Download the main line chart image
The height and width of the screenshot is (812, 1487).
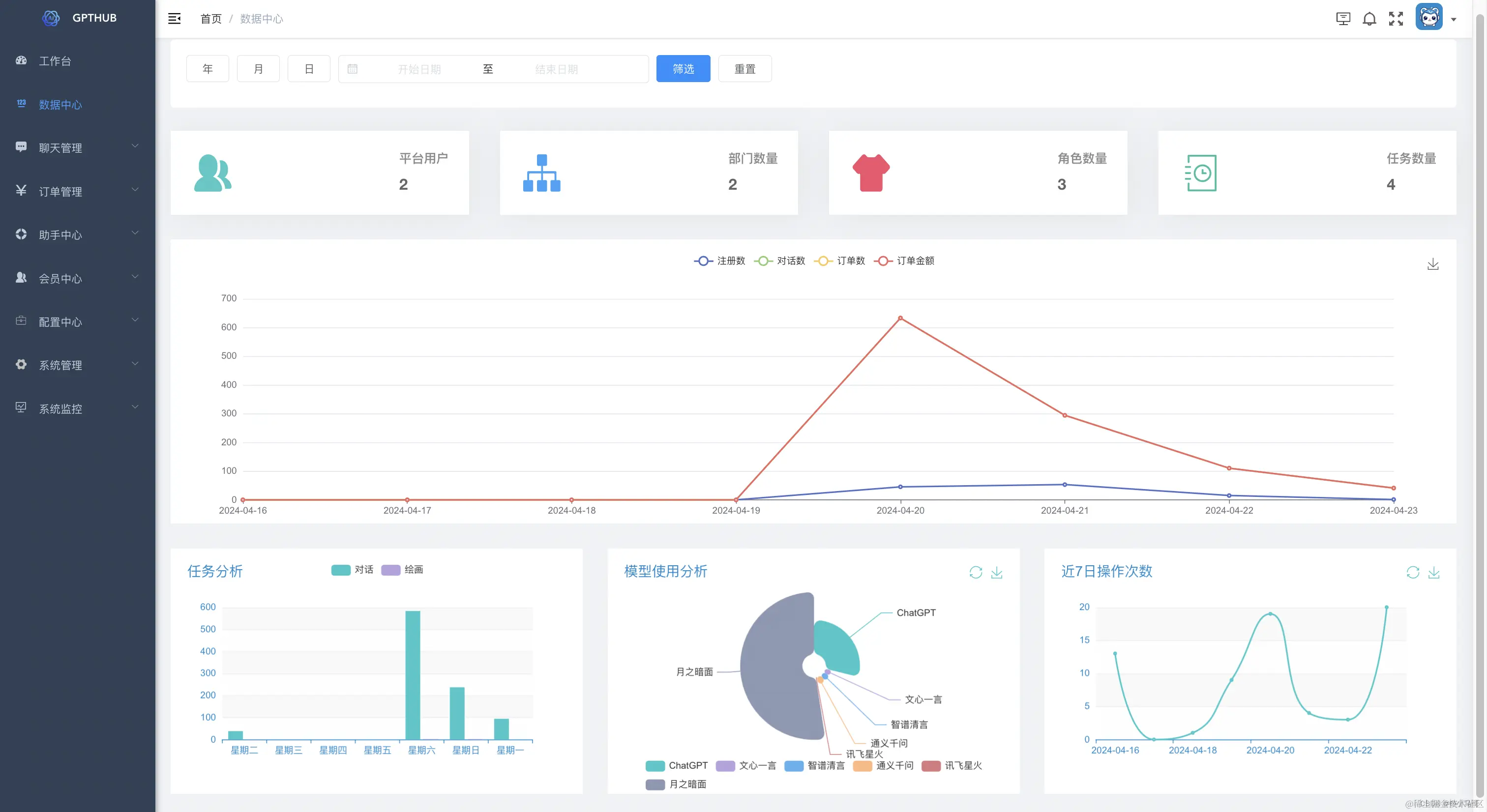coord(1433,264)
